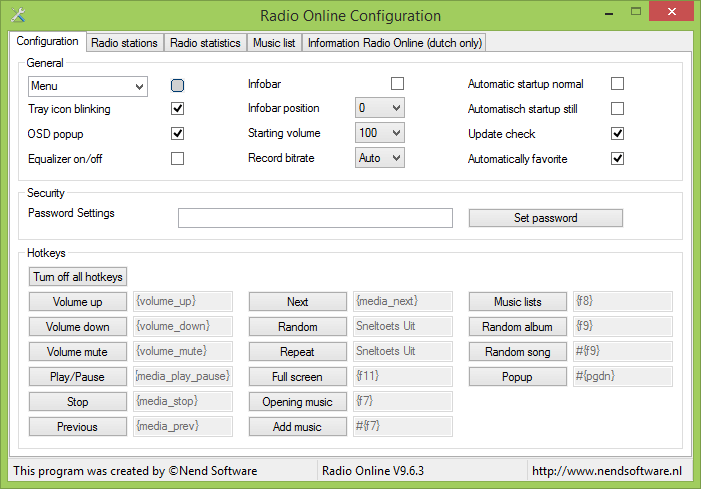
Task: Click the Set password button
Action: coord(546,218)
